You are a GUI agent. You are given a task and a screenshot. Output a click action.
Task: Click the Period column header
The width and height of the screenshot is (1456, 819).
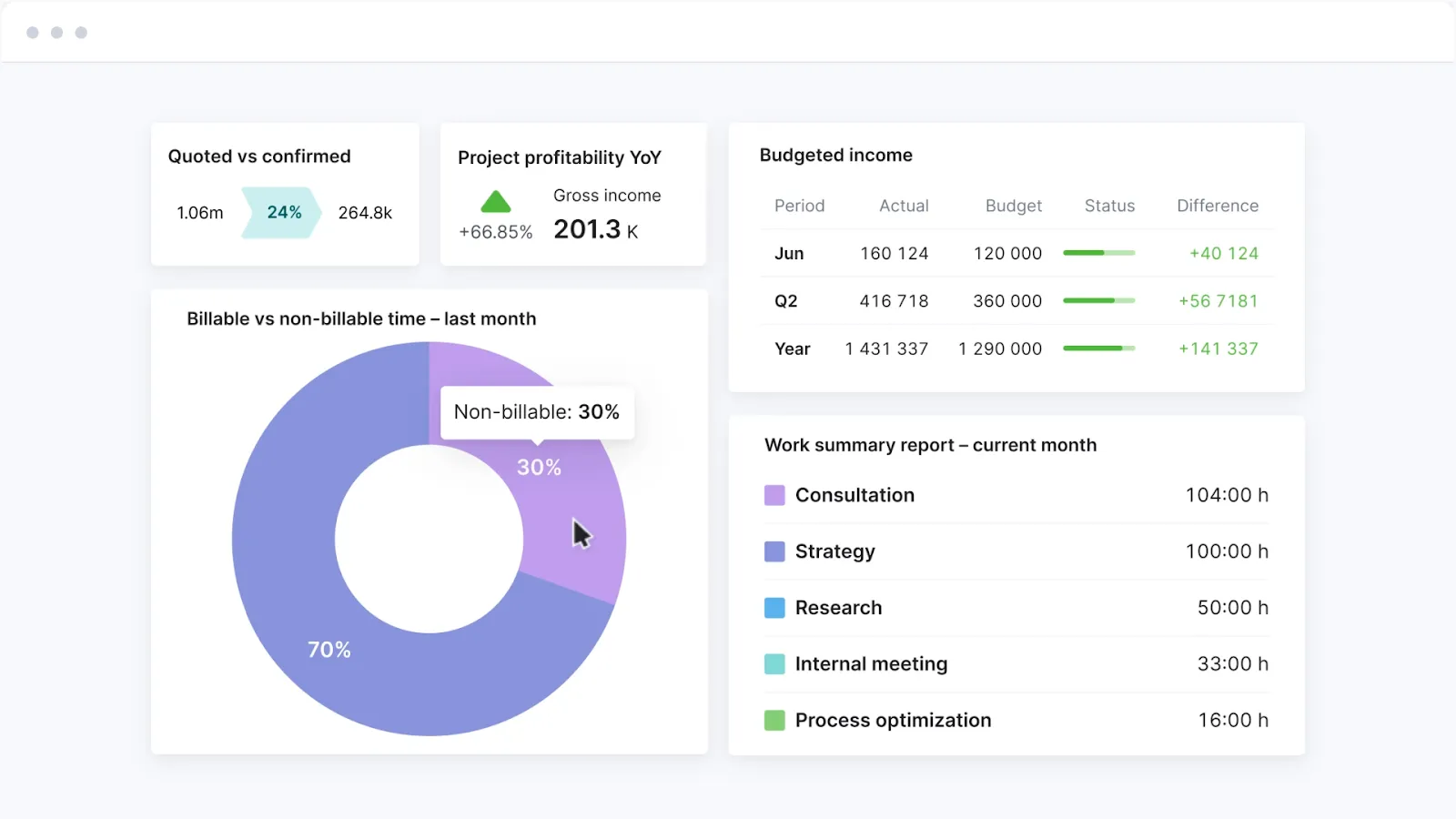click(799, 206)
